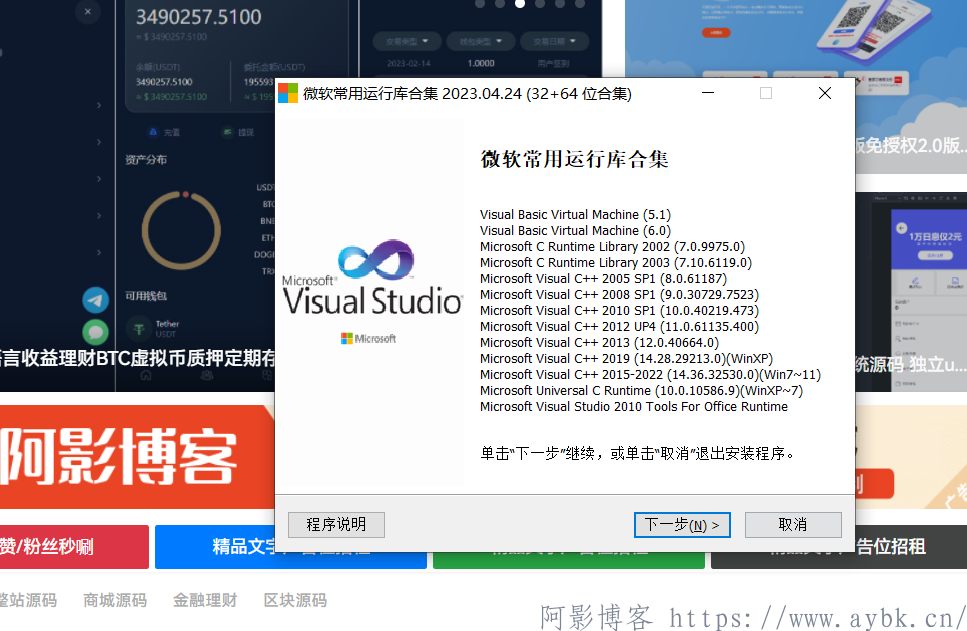Click the green chat bubble icon
The height and width of the screenshot is (631, 967).
[96, 332]
